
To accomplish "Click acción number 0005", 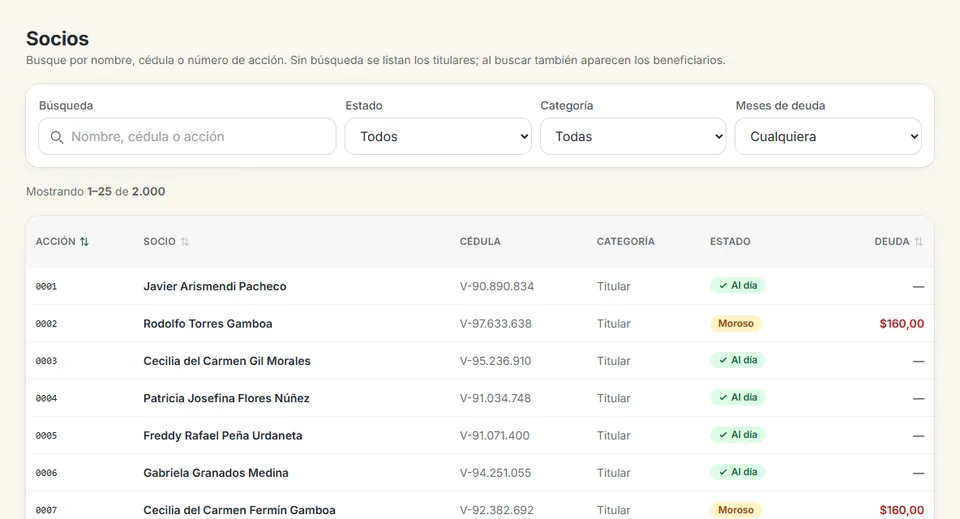I will tap(46, 436).
